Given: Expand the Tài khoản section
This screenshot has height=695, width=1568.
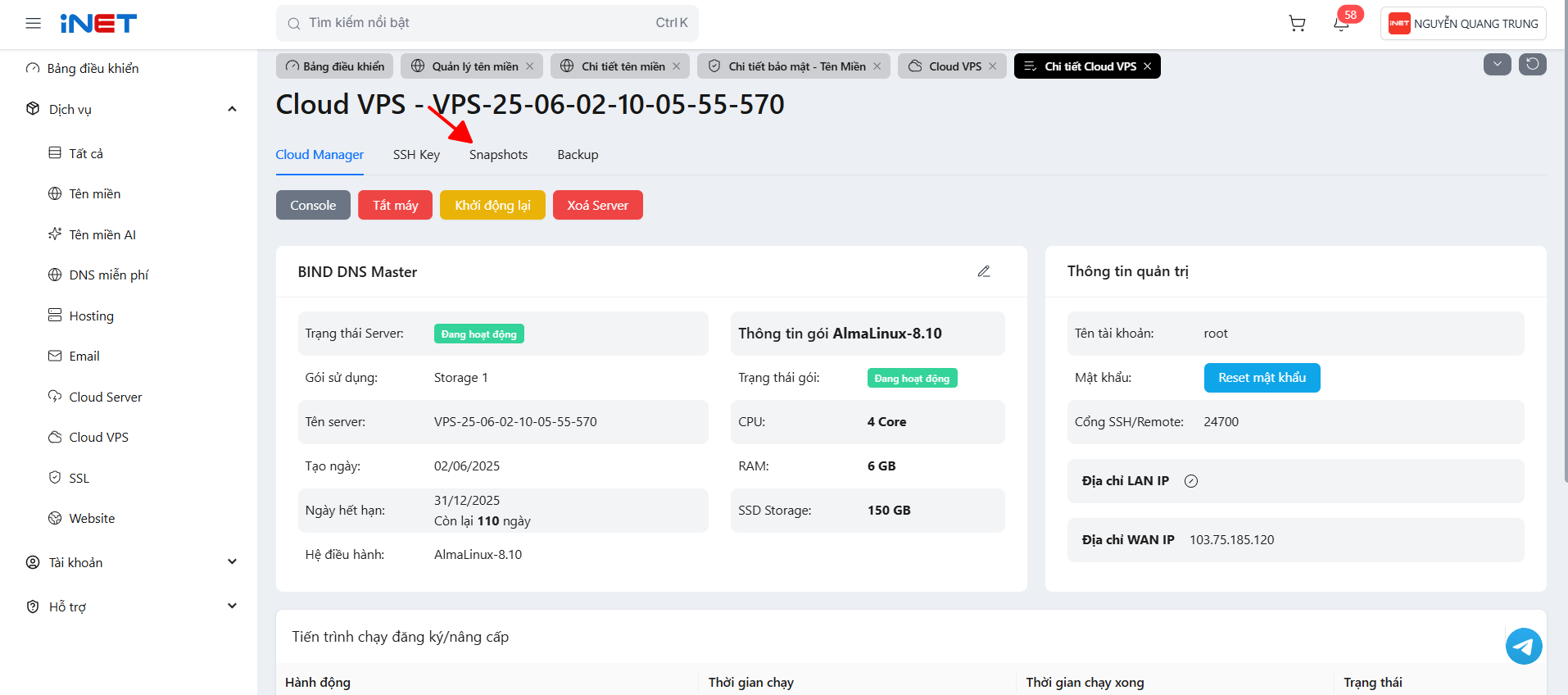Looking at the screenshot, I should click(233, 562).
